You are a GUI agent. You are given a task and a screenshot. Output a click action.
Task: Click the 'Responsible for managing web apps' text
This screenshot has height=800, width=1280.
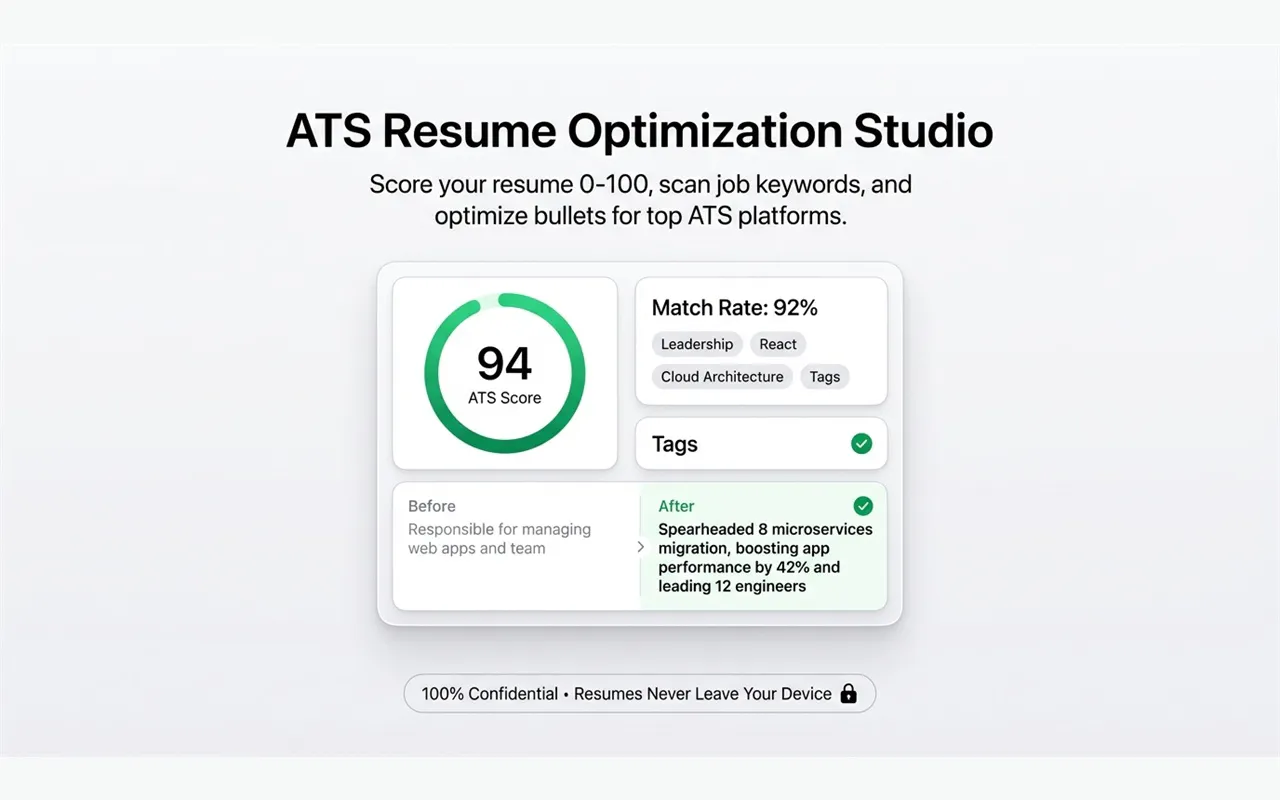[499, 539]
